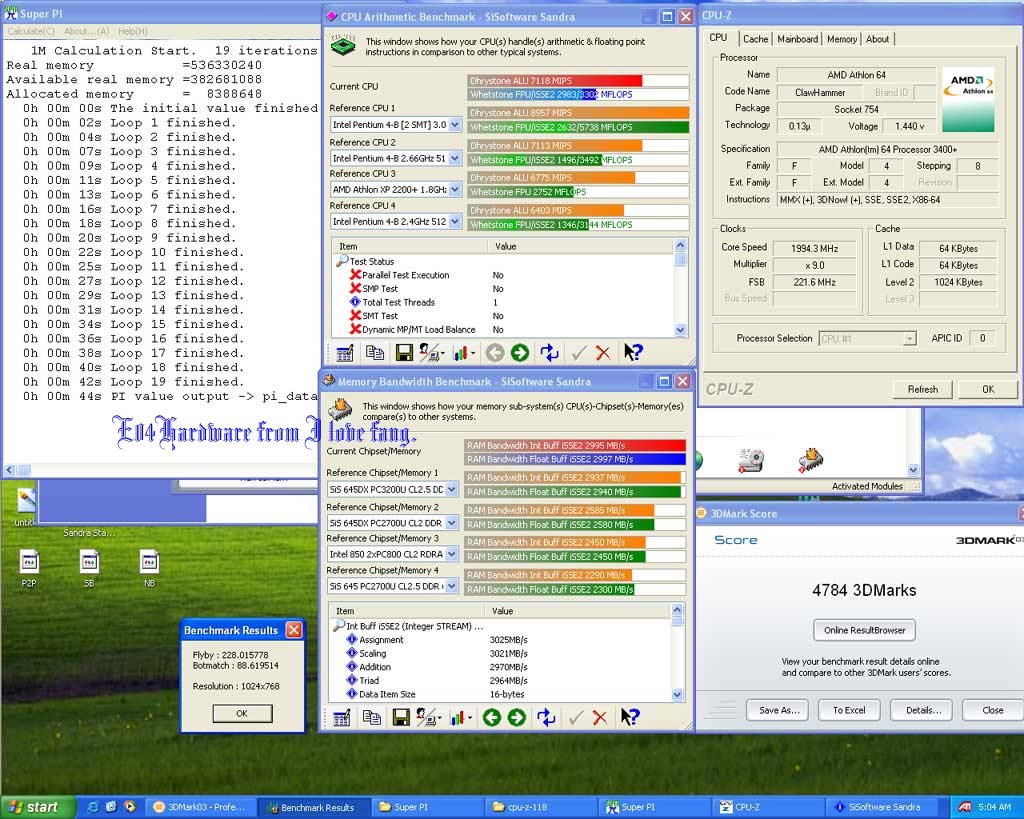1024x819 pixels.
Task: Select Assignment row in Memory Bandwidth list
Action: (500, 640)
